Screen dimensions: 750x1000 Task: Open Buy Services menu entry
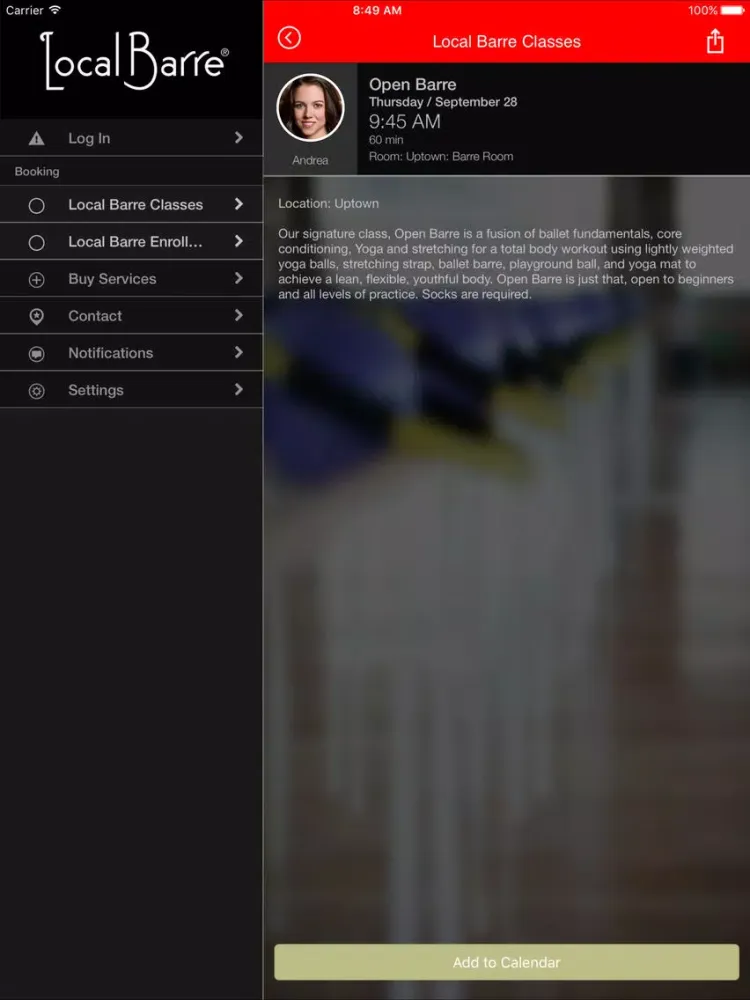pos(131,278)
